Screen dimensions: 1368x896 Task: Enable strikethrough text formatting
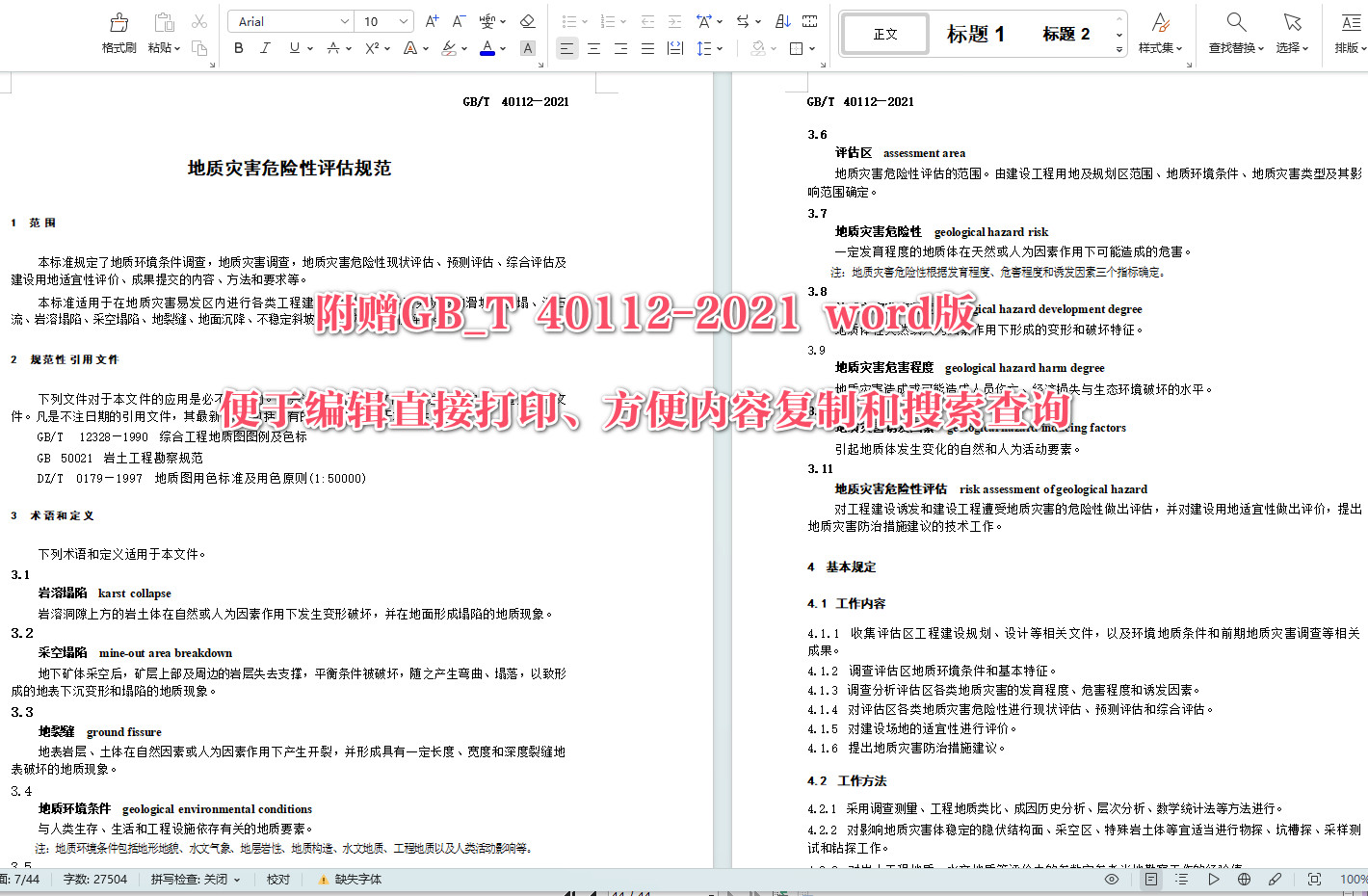coord(332,47)
